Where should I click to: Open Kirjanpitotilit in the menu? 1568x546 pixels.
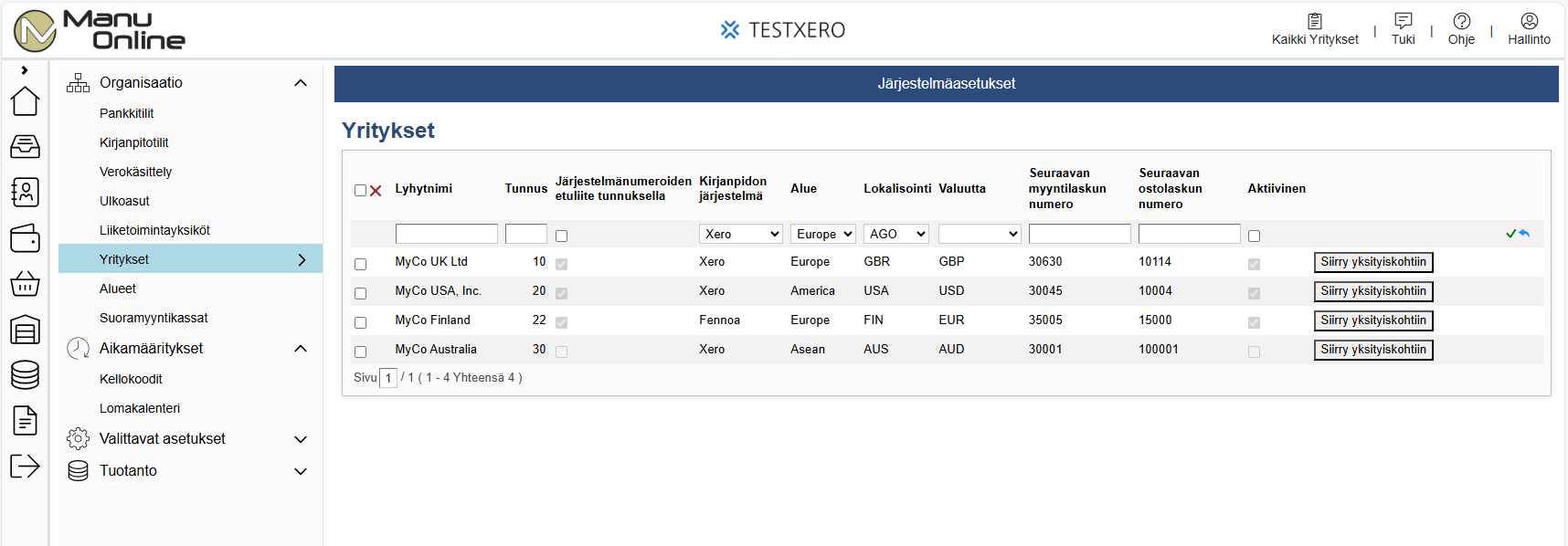(x=134, y=142)
